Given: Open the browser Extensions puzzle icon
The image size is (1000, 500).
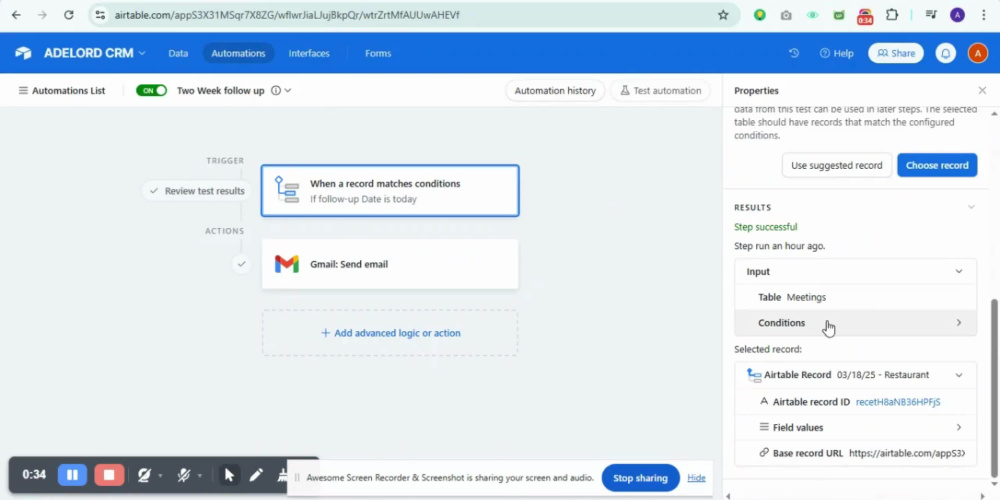Looking at the screenshot, I should (892, 15).
